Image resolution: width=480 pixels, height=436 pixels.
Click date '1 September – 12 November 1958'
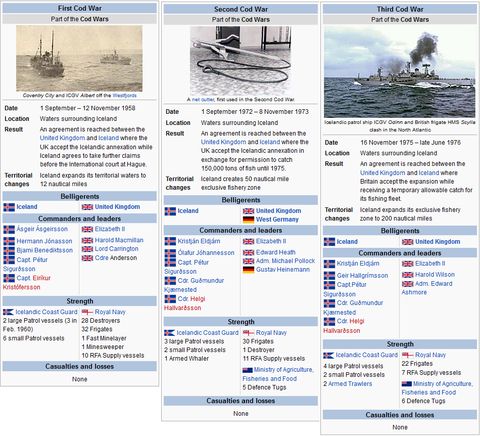[x=87, y=108]
